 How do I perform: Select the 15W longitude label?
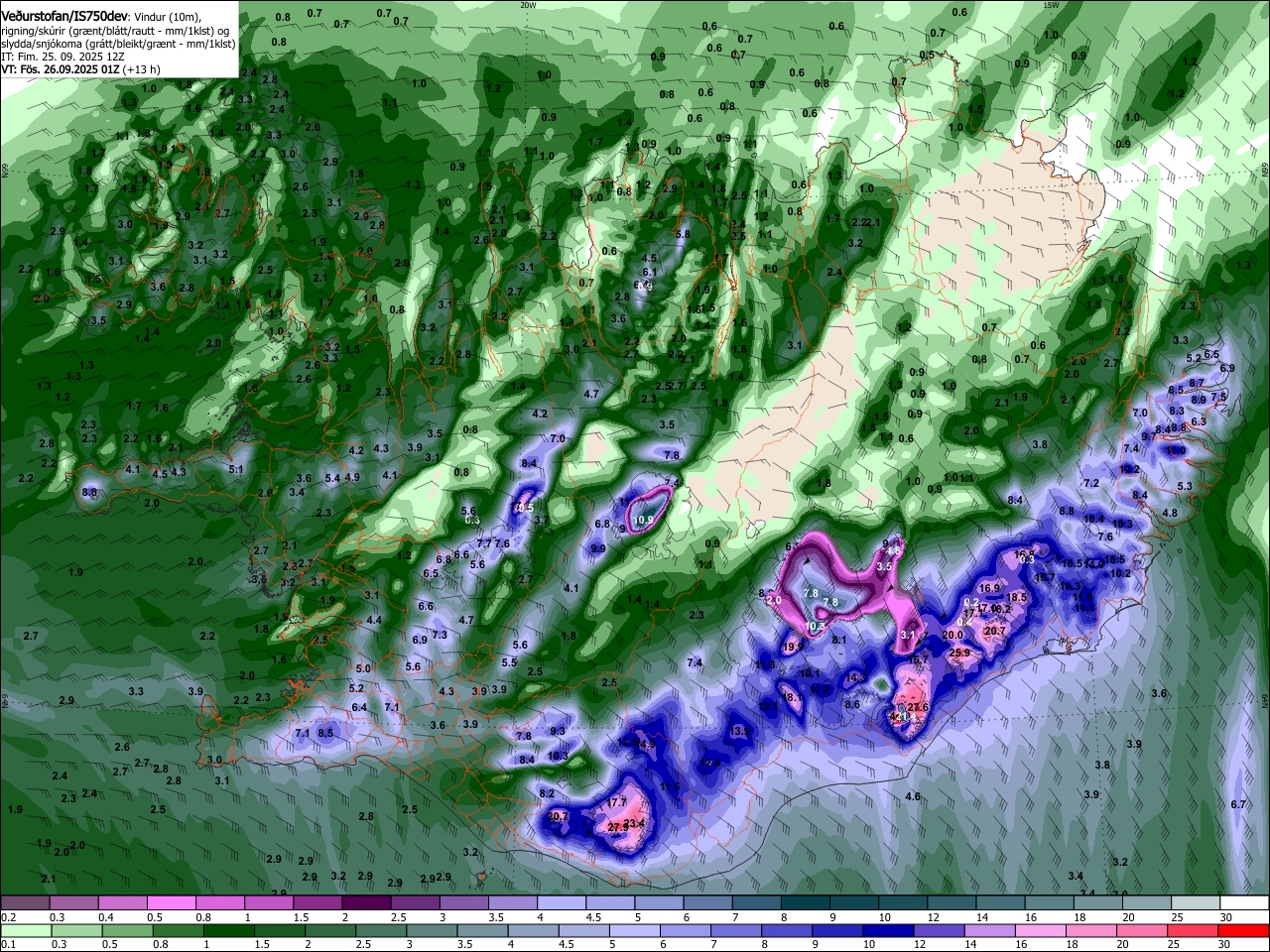coord(1051,4)
